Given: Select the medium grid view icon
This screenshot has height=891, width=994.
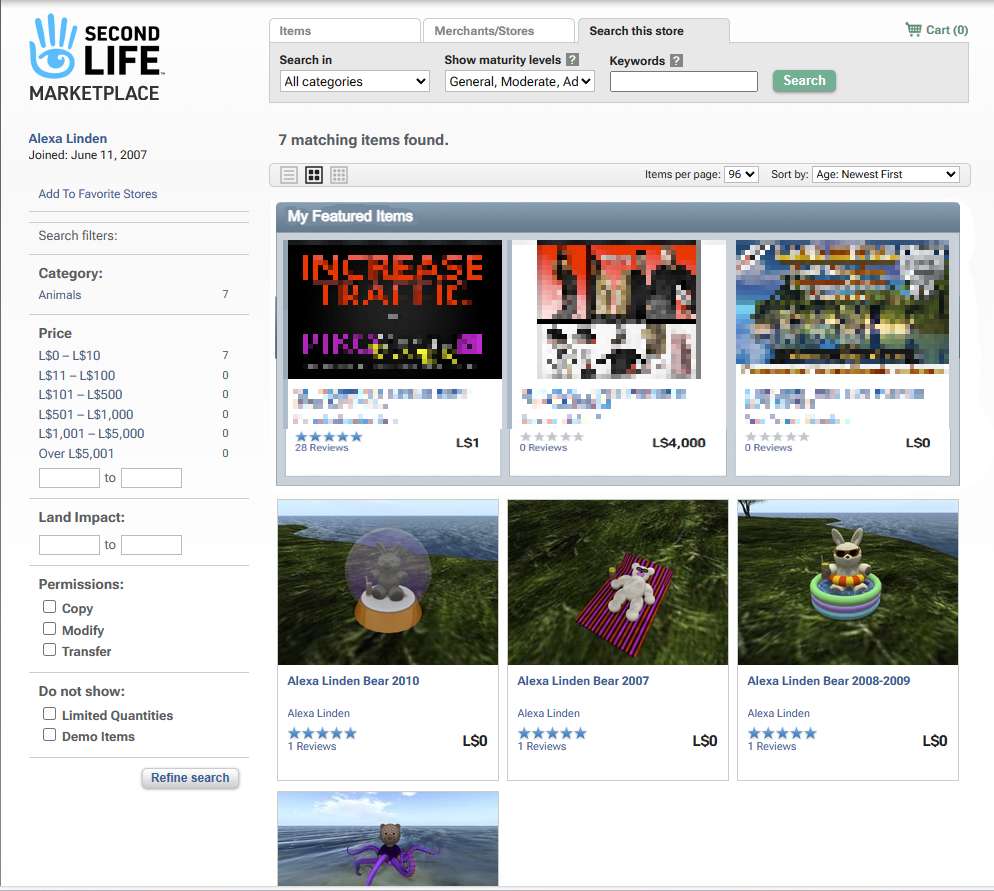Looking at the screenshot, I should (313, 174).
